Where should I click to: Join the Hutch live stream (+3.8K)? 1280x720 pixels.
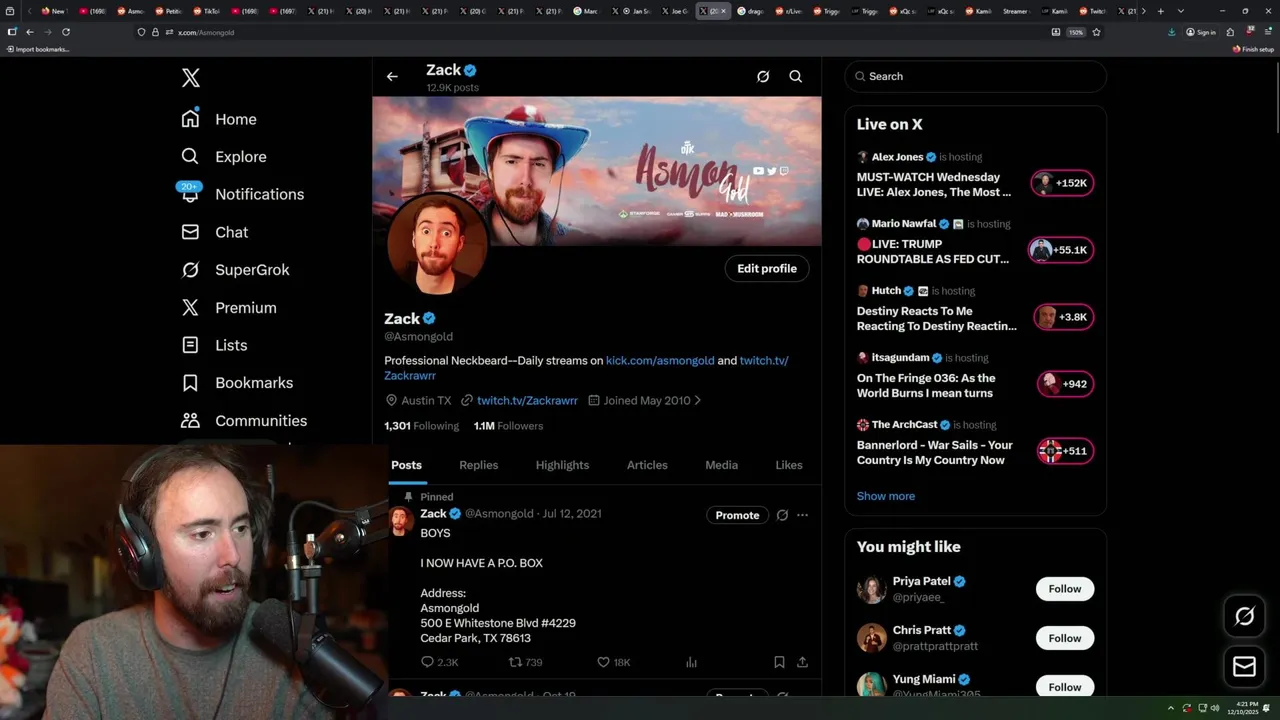click(x=1063, y=317)
